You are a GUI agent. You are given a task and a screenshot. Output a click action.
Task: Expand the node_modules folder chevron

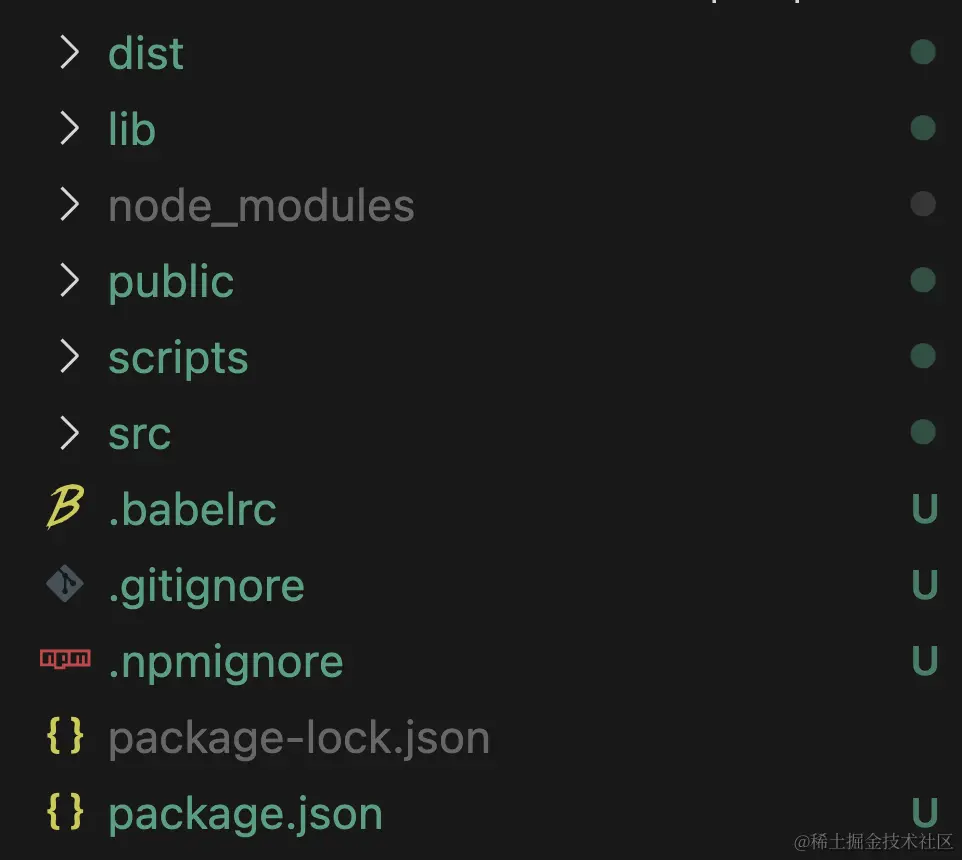[x=68, y=204]
